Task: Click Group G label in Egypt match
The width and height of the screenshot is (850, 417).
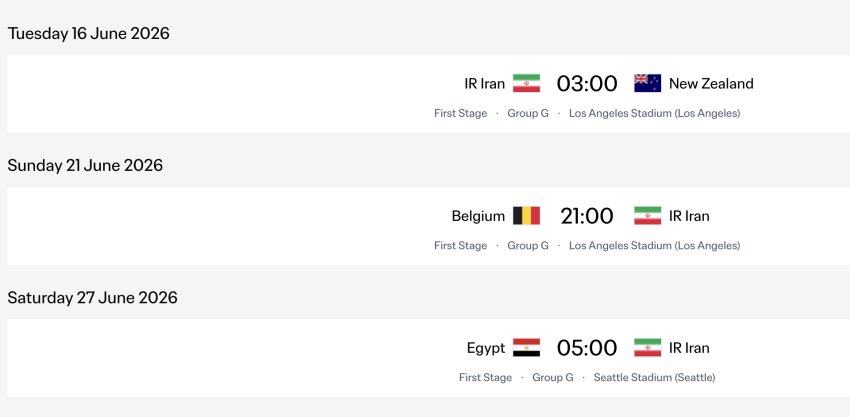Action: pos(552,377)
